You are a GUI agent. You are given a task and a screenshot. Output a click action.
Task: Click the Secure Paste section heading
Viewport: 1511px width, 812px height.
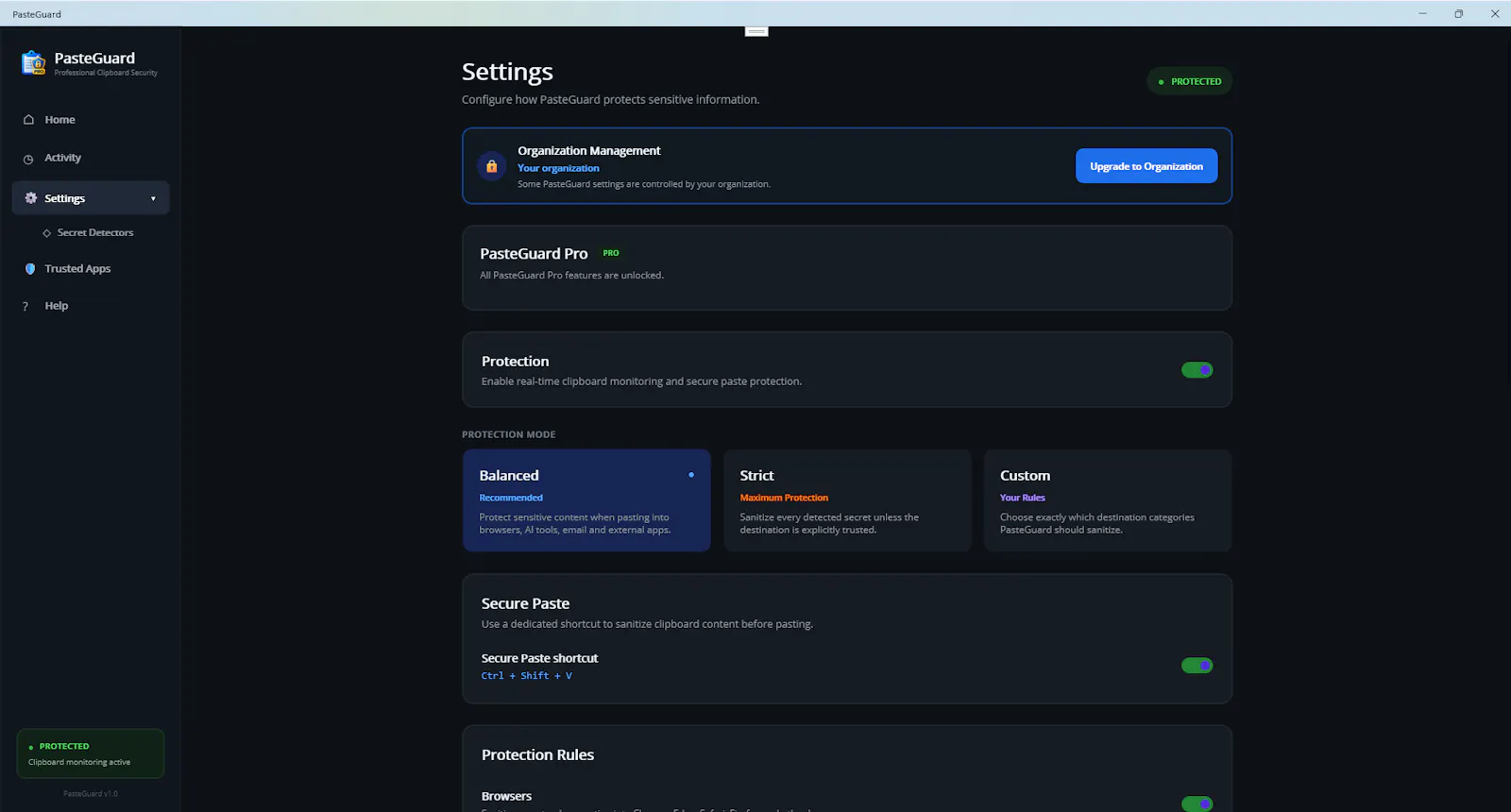(526, 603)
